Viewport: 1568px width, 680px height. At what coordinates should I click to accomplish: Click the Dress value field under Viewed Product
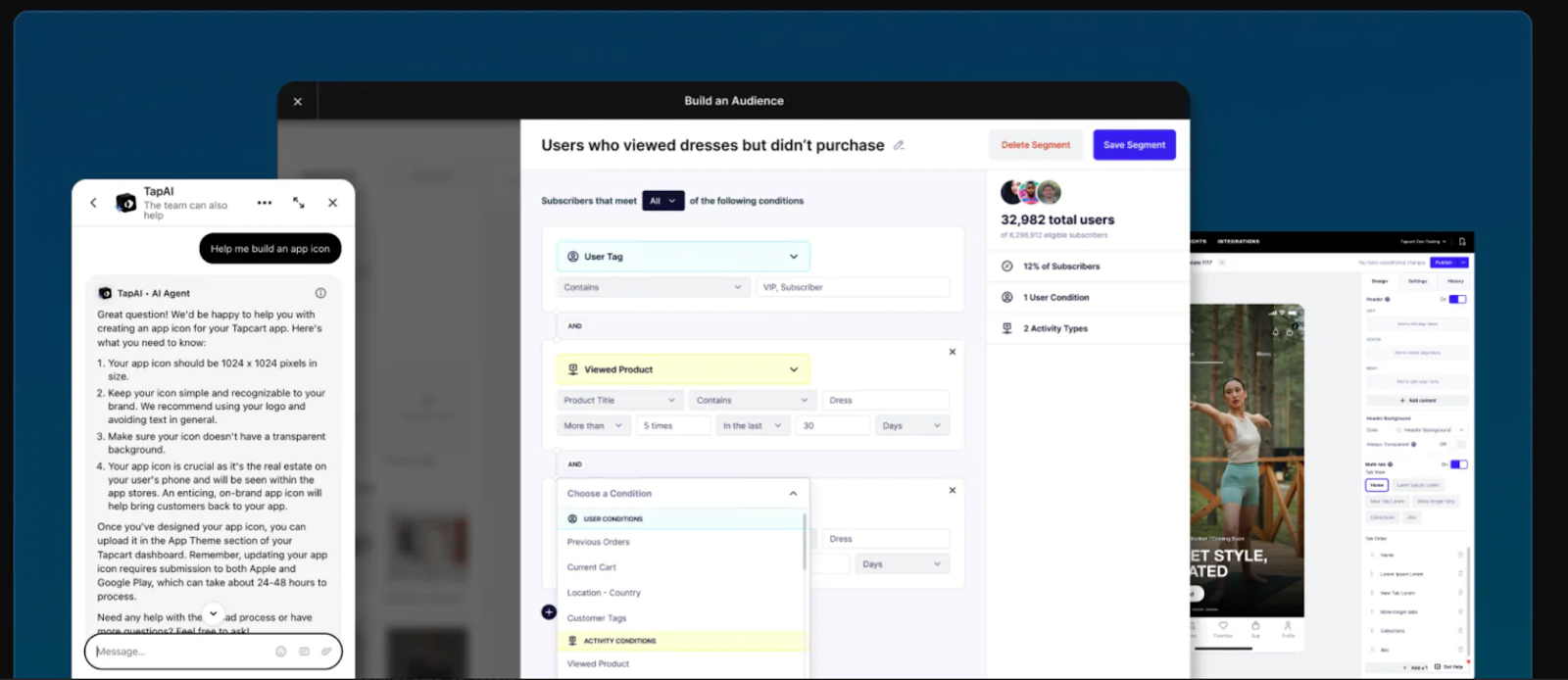886,400
